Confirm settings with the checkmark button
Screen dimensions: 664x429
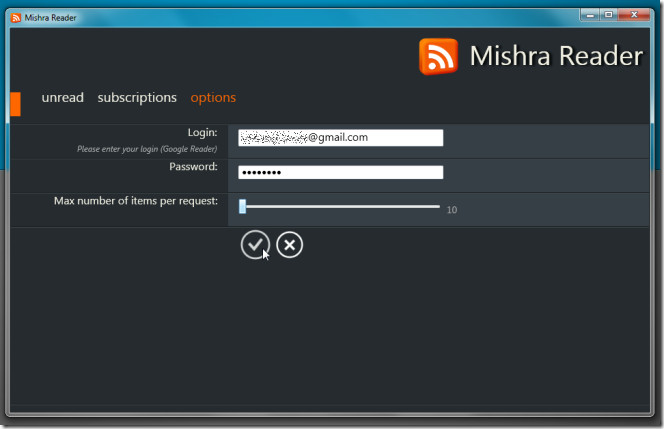click(255, 245)
